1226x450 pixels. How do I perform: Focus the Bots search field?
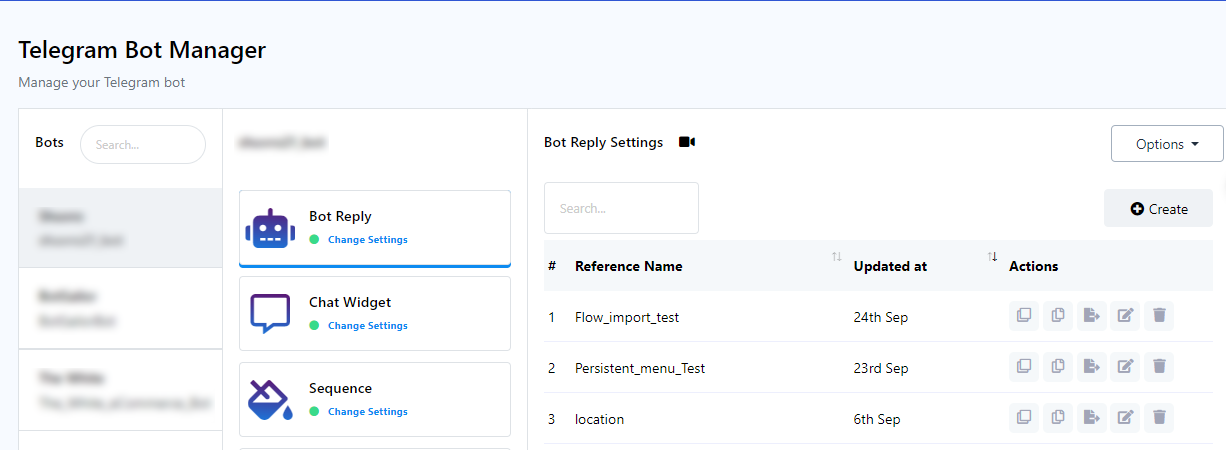(142, 145)
